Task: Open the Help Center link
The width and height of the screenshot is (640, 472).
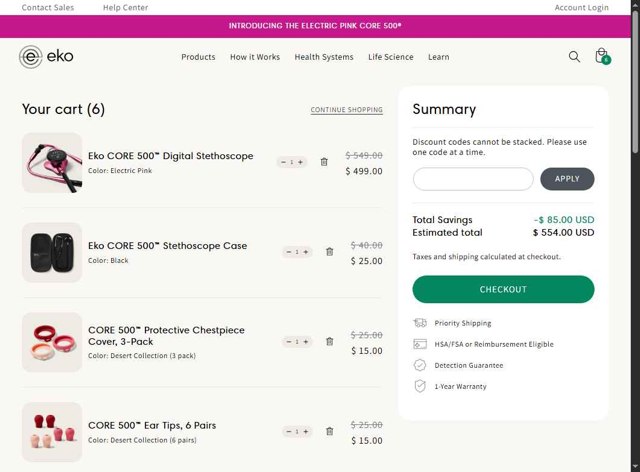Action: (x=125, y=7)
